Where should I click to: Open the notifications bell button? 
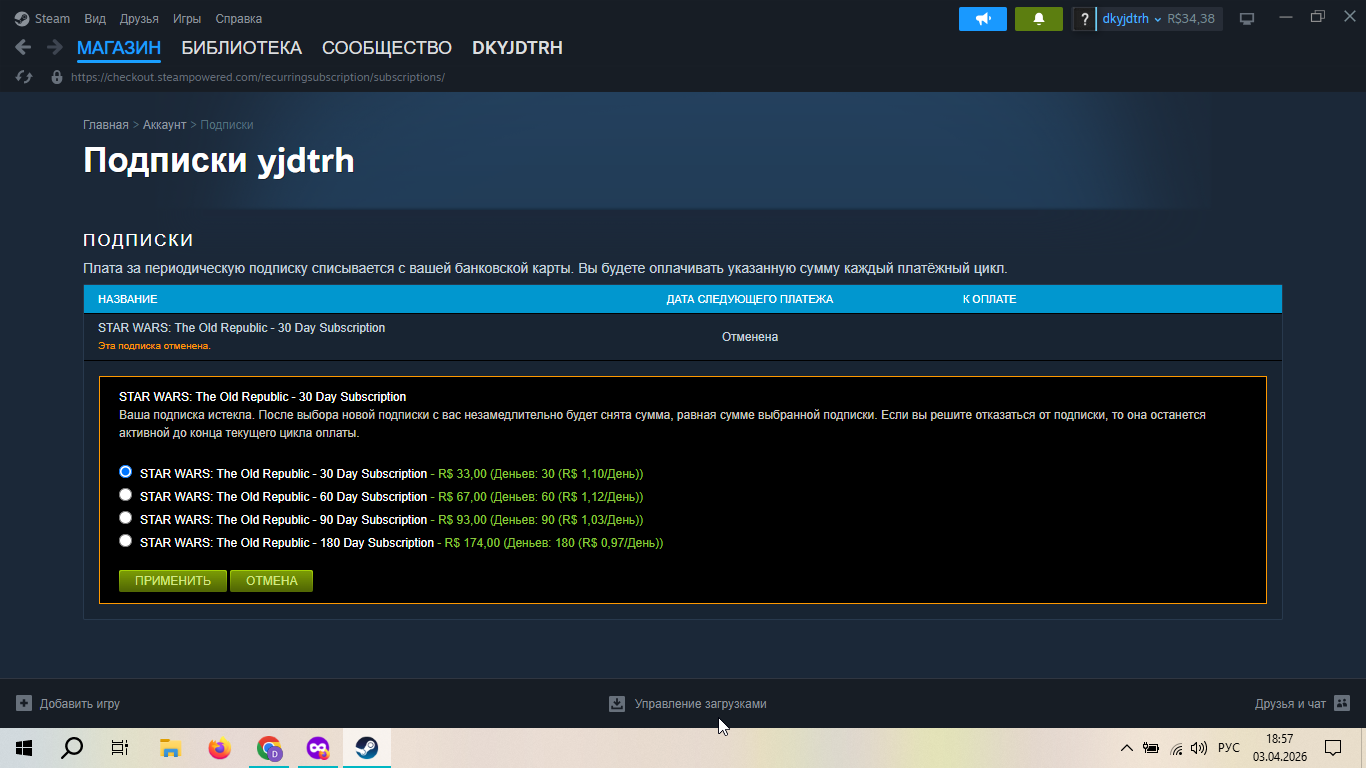(x=1039, y=19)
